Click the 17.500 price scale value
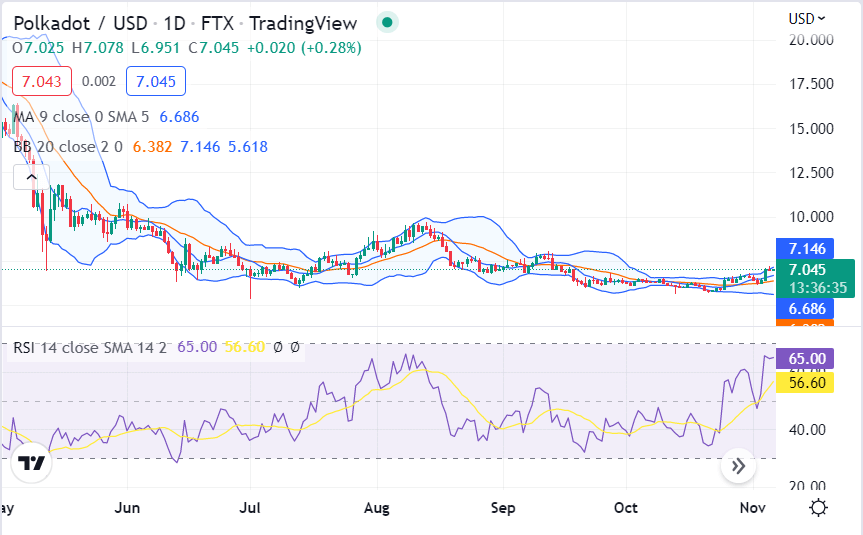Screen dimensions: 863x535 [811, 84]
